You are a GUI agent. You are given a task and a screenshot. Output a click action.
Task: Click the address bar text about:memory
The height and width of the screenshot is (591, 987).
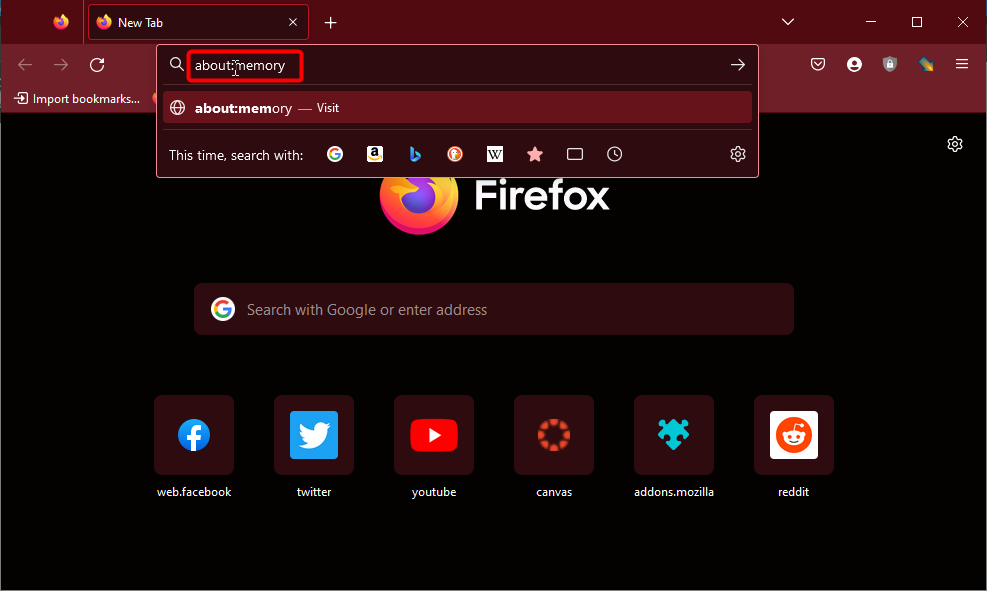coord(240,65)
